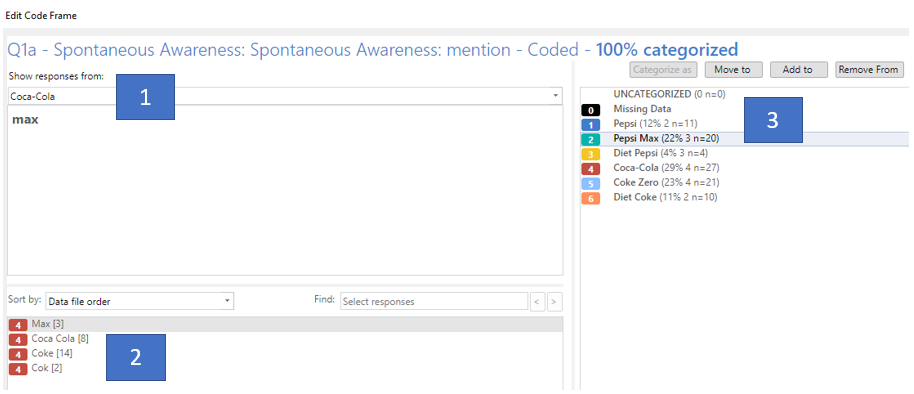This screenshot has width=914, height=394.
Task: Click the yellow 3 code badge
Action: tap(590, 154)
